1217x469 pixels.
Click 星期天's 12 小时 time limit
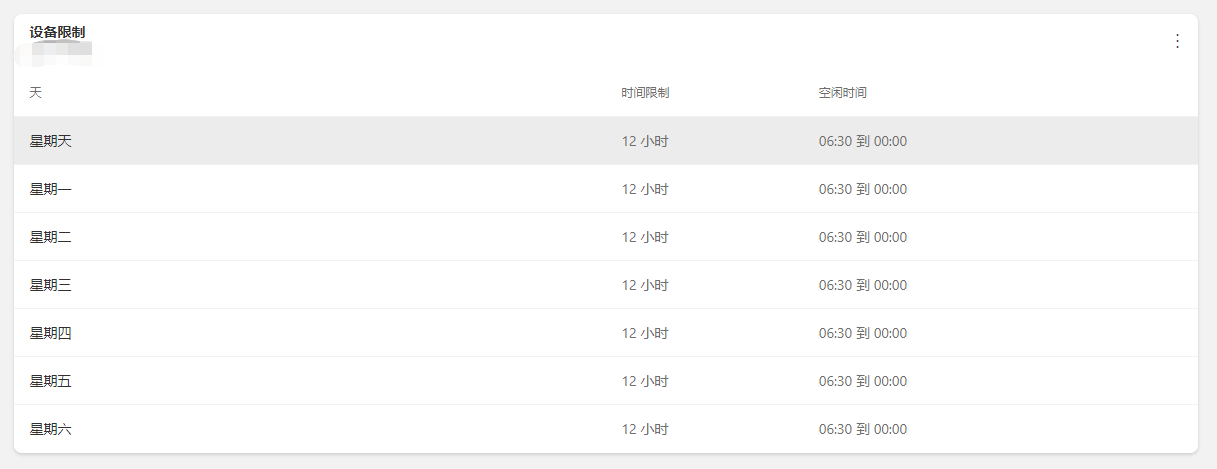[x=645, y=141]
